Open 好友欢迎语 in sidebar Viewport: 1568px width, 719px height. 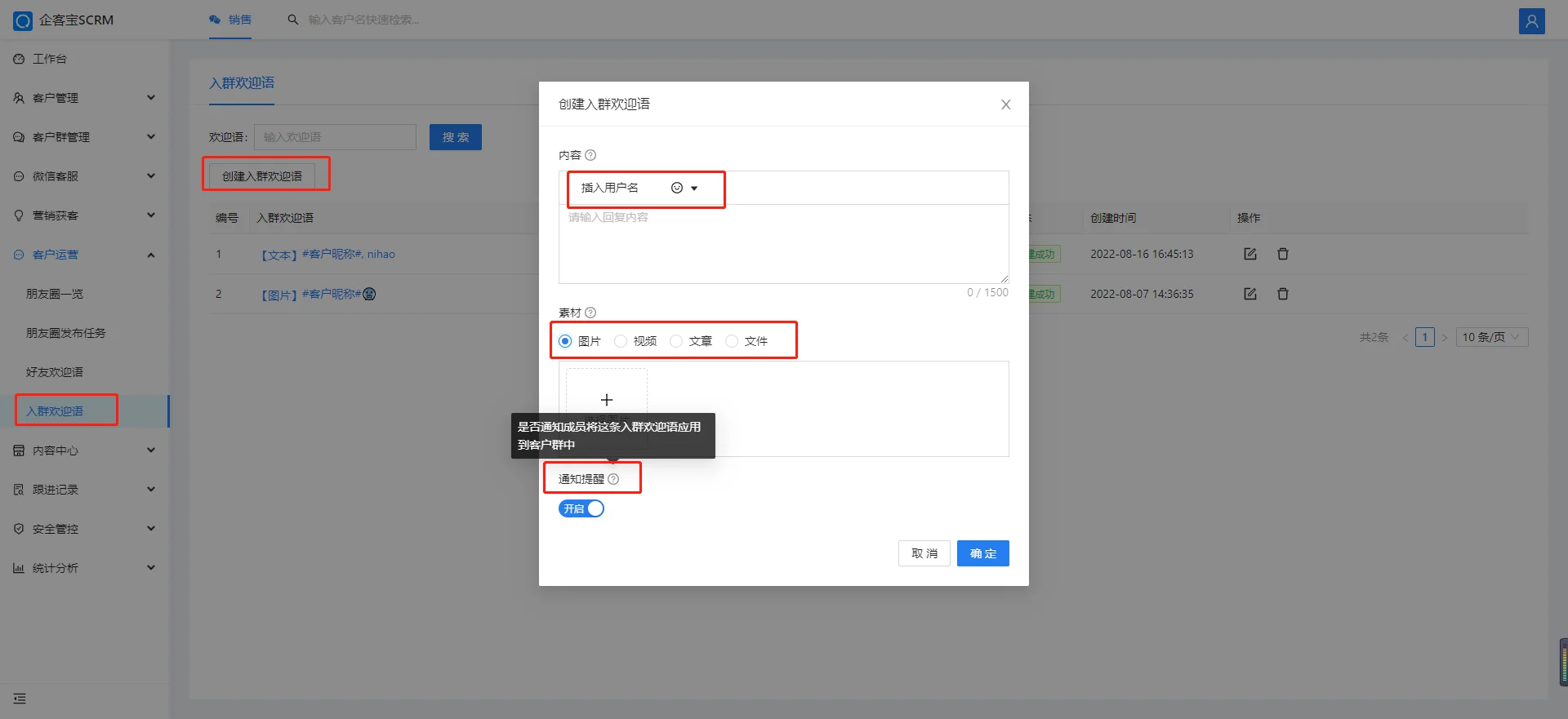[55, 372]
